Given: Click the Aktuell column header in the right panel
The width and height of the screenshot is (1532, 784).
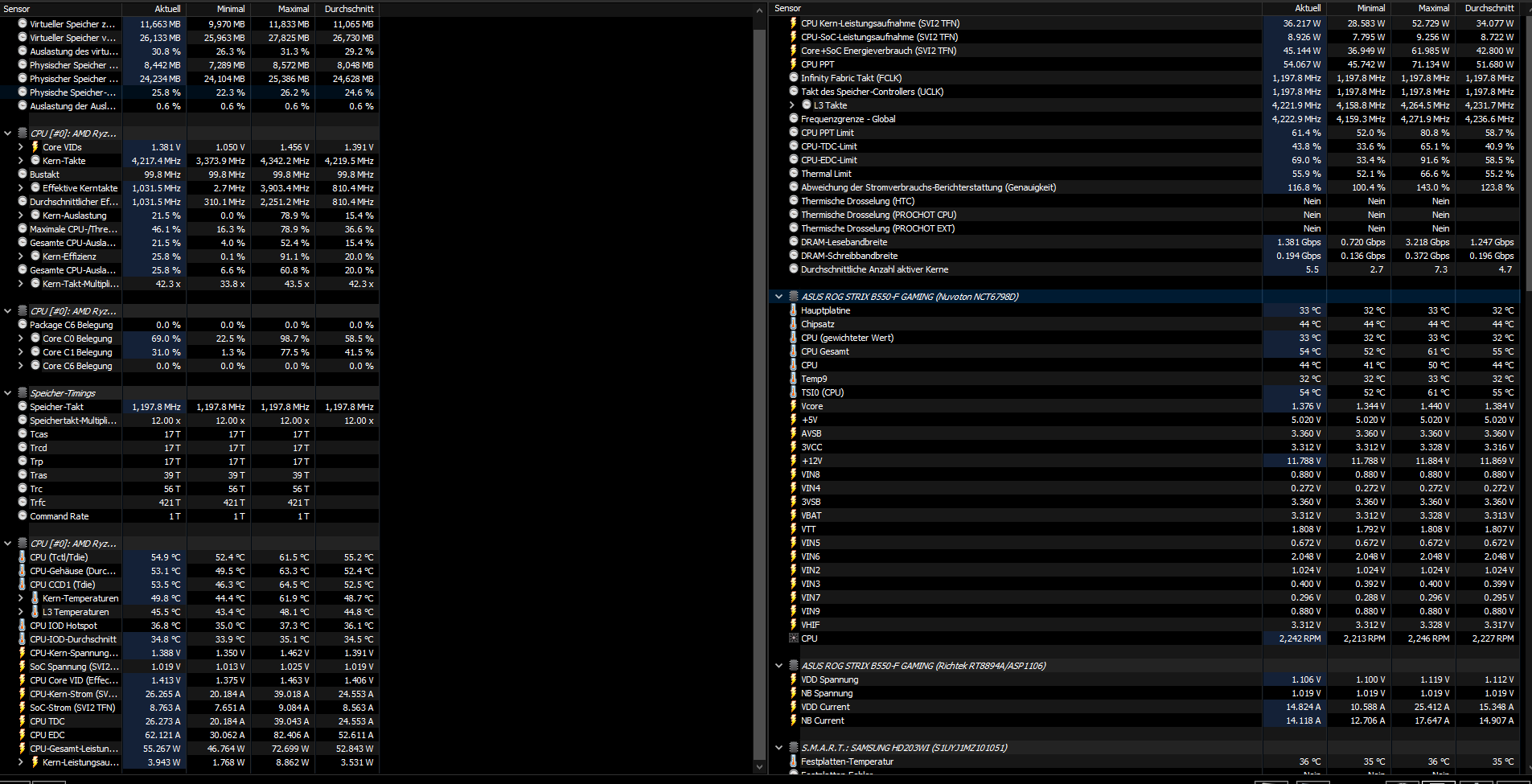Looking at the screenshot, I should (1295, 8).
